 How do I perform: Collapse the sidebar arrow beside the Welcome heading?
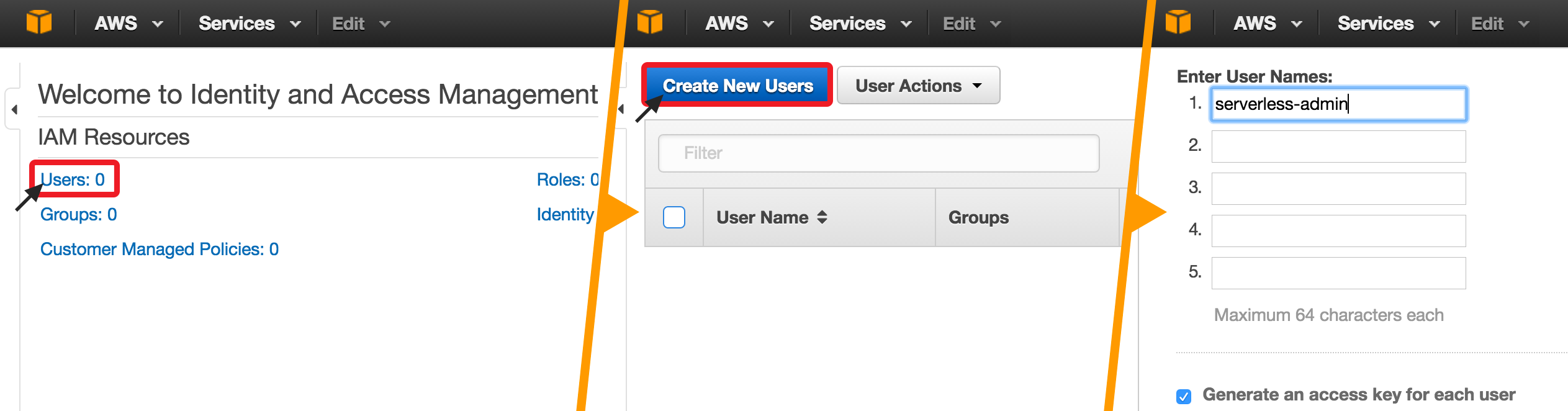click(x=14, y=110)
